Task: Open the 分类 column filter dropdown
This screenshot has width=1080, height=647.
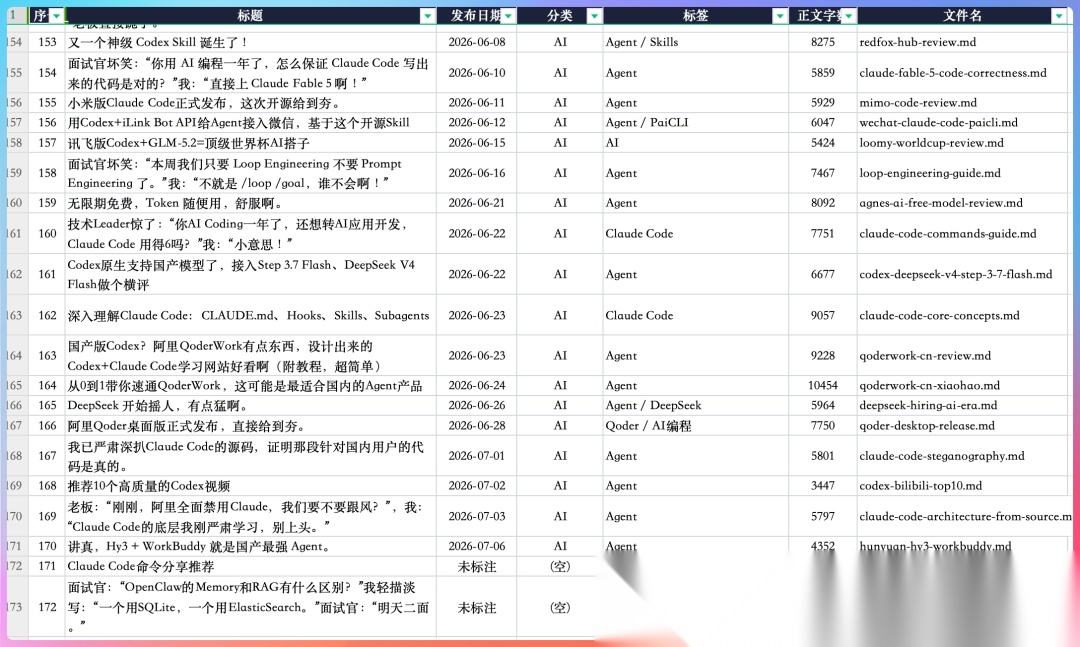Action: point(594,16)
